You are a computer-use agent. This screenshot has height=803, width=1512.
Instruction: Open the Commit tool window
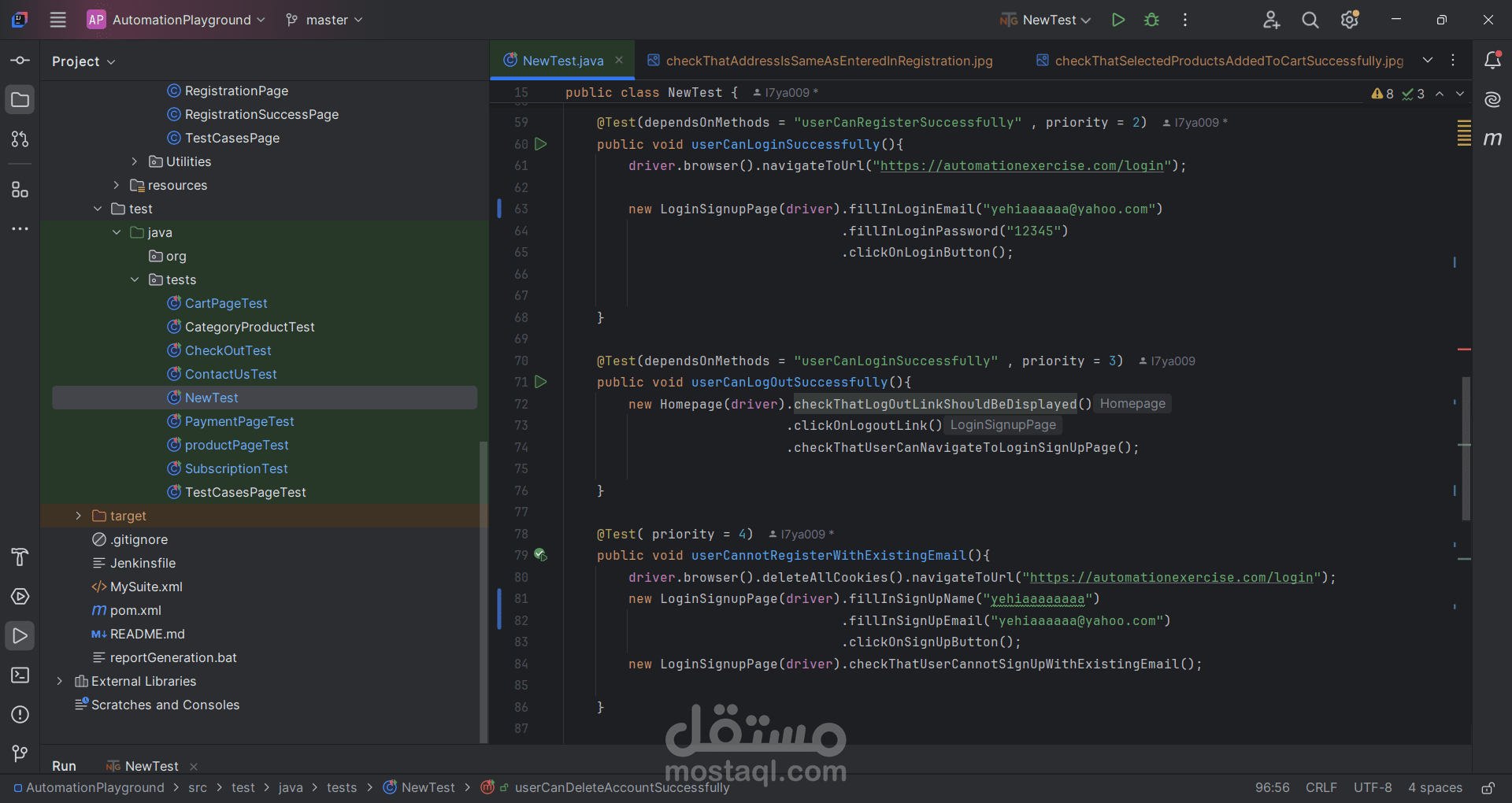(x=20, y=61)
